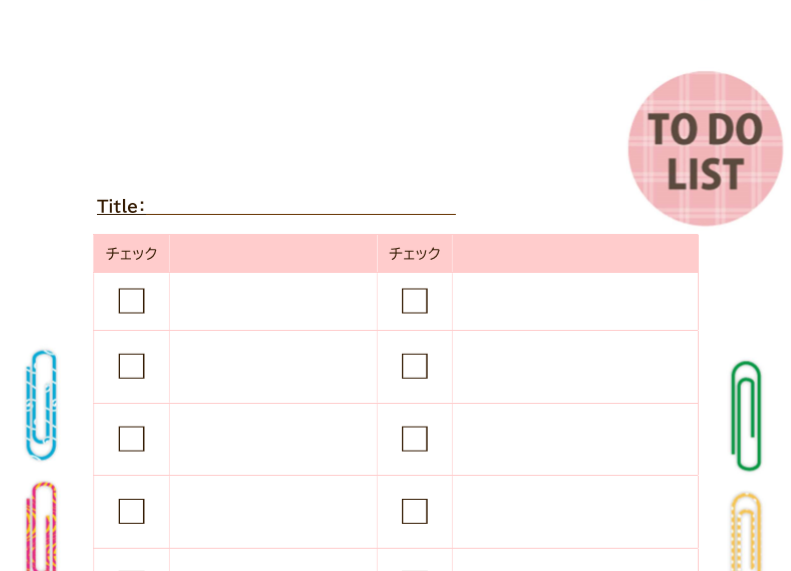Tick the third row's left-column checkbox
Viewport: 791px width, 571px height.
[131, 439]
